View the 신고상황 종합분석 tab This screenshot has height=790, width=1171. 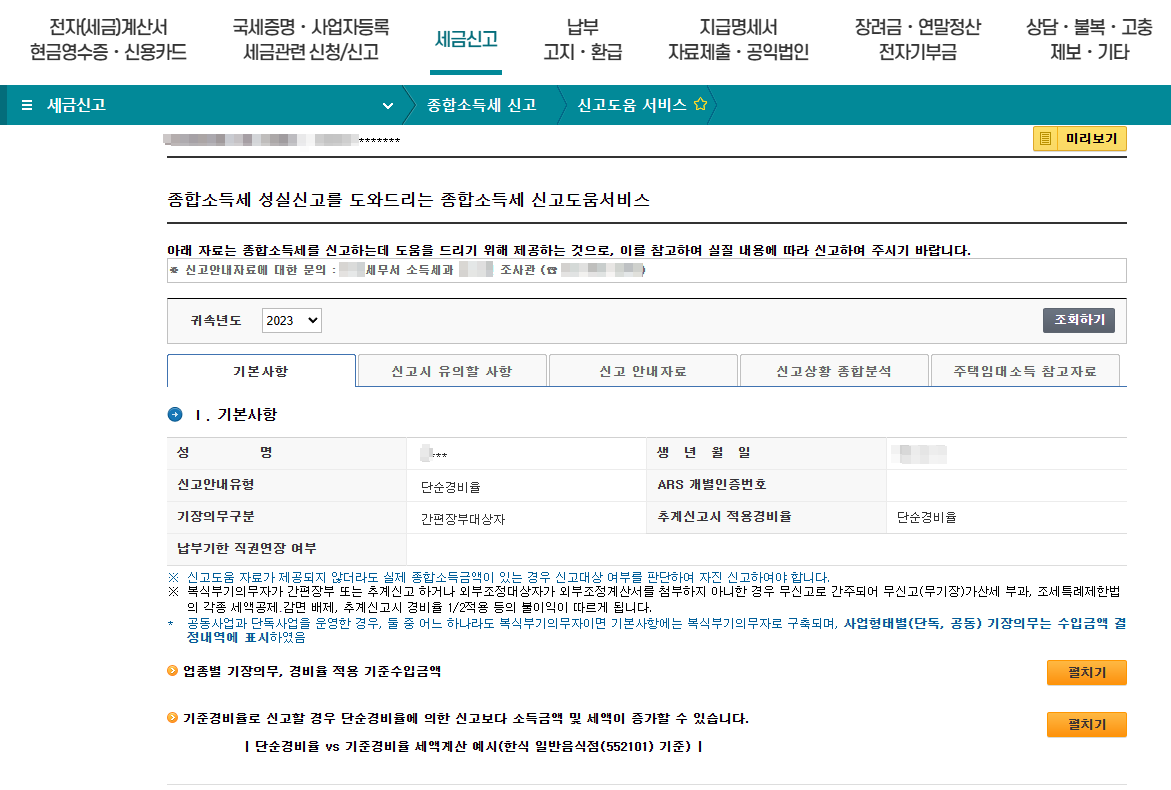click(834, 369)
